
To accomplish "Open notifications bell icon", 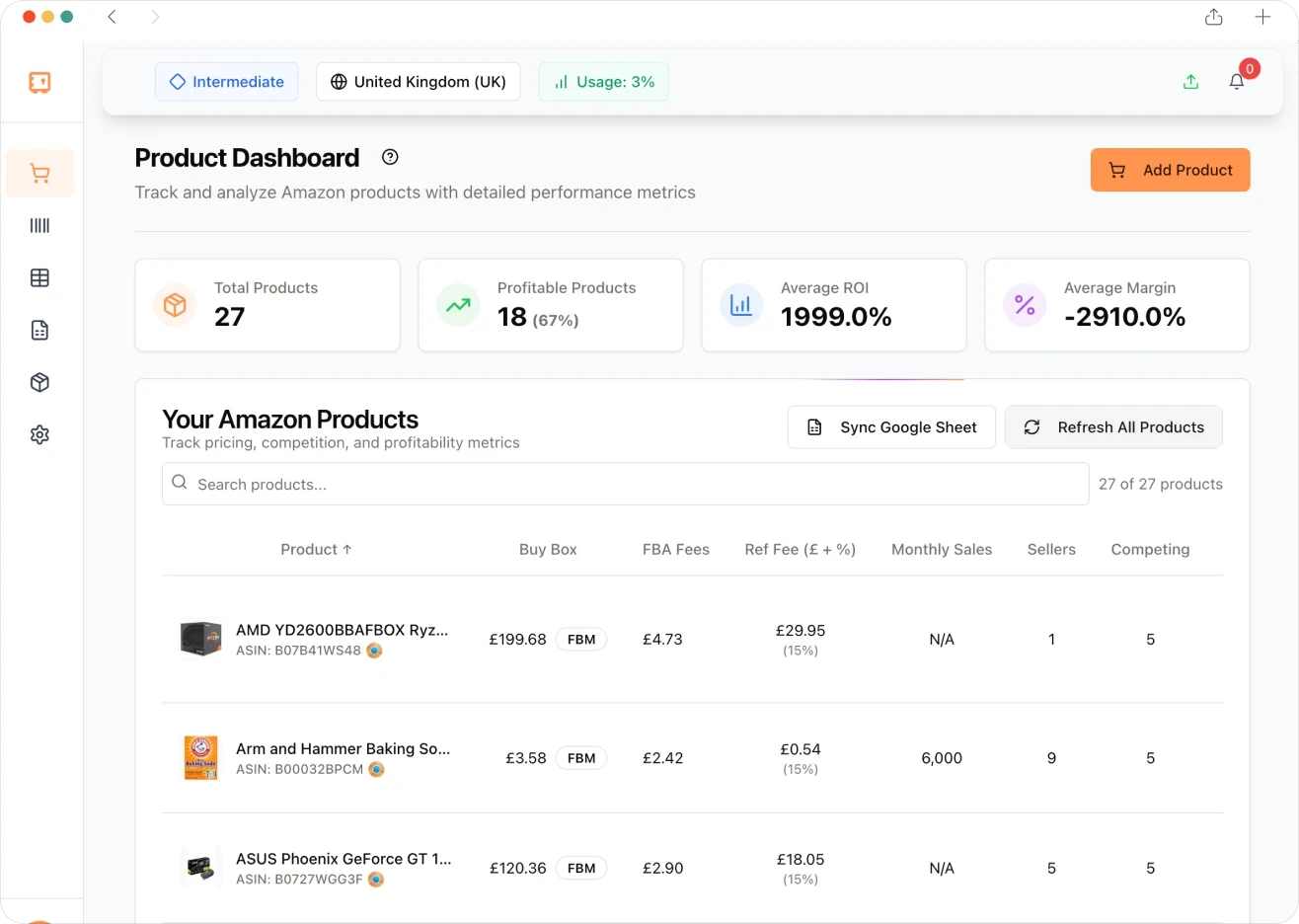I will 1236,82.
